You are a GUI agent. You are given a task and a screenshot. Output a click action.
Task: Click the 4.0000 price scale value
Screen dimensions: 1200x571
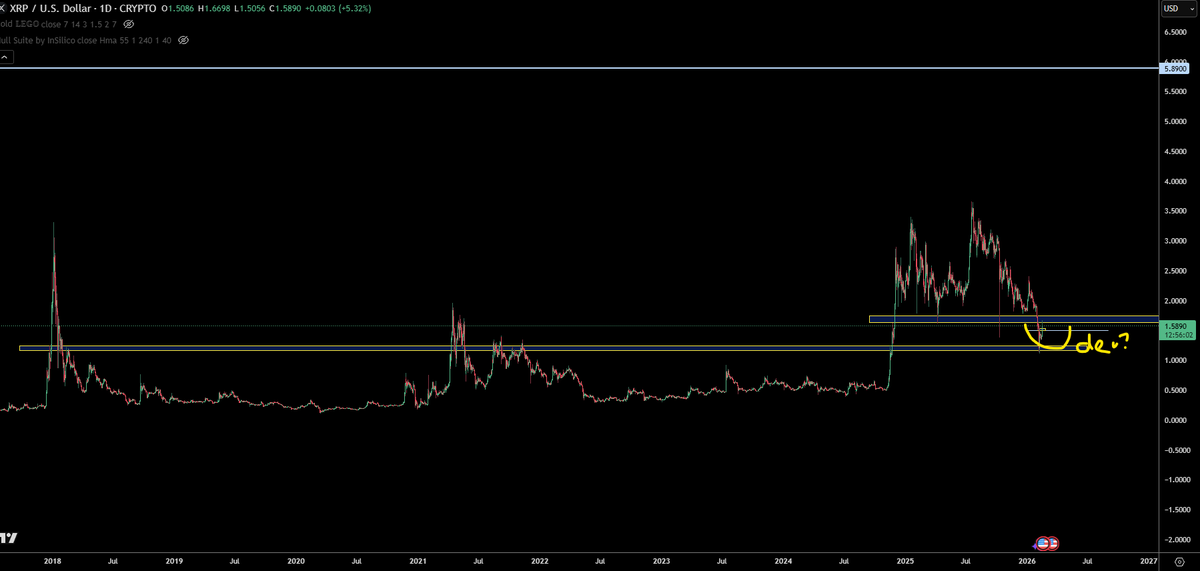1176,181
